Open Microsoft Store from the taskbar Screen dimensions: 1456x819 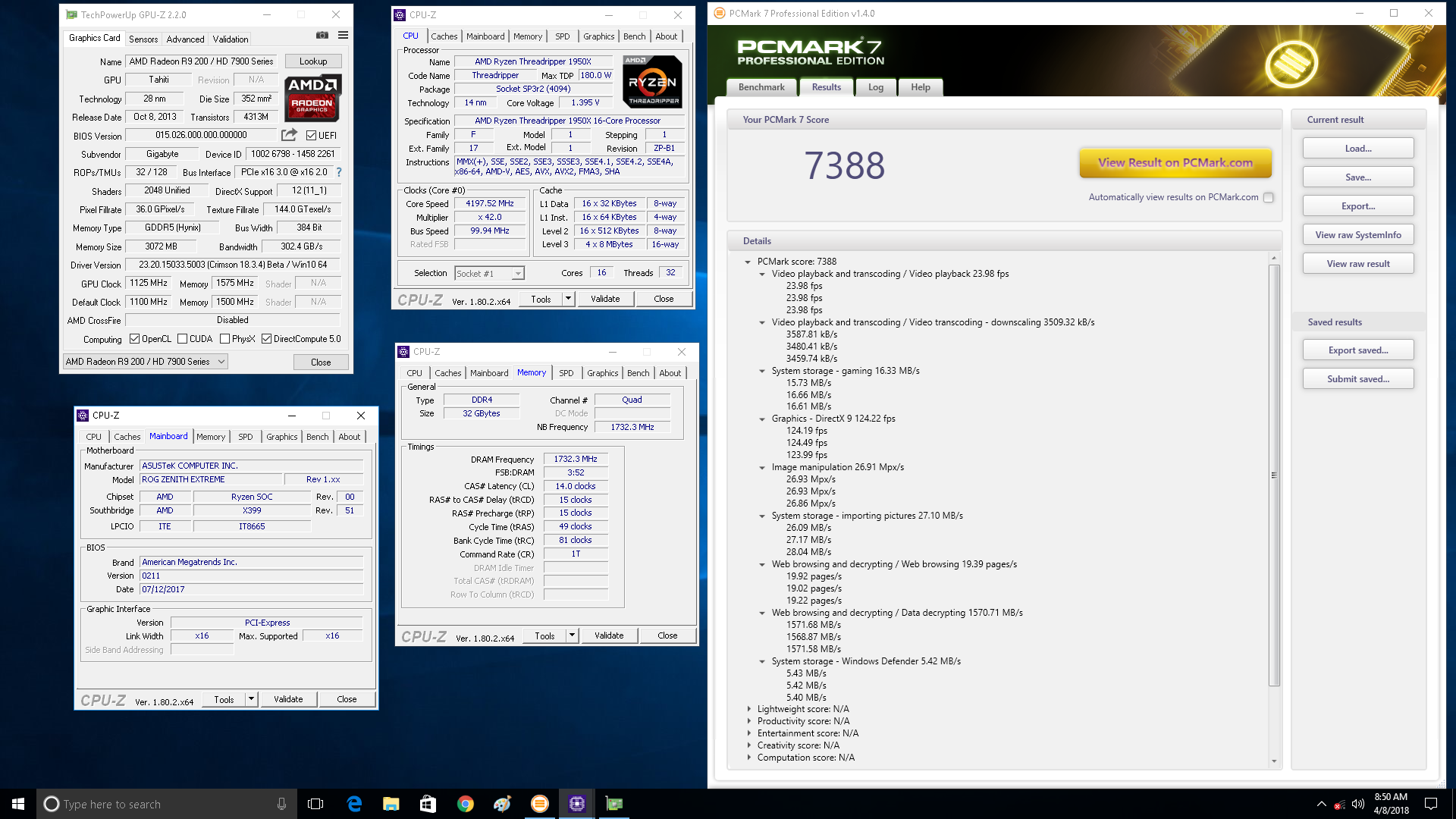coord(428,804)
